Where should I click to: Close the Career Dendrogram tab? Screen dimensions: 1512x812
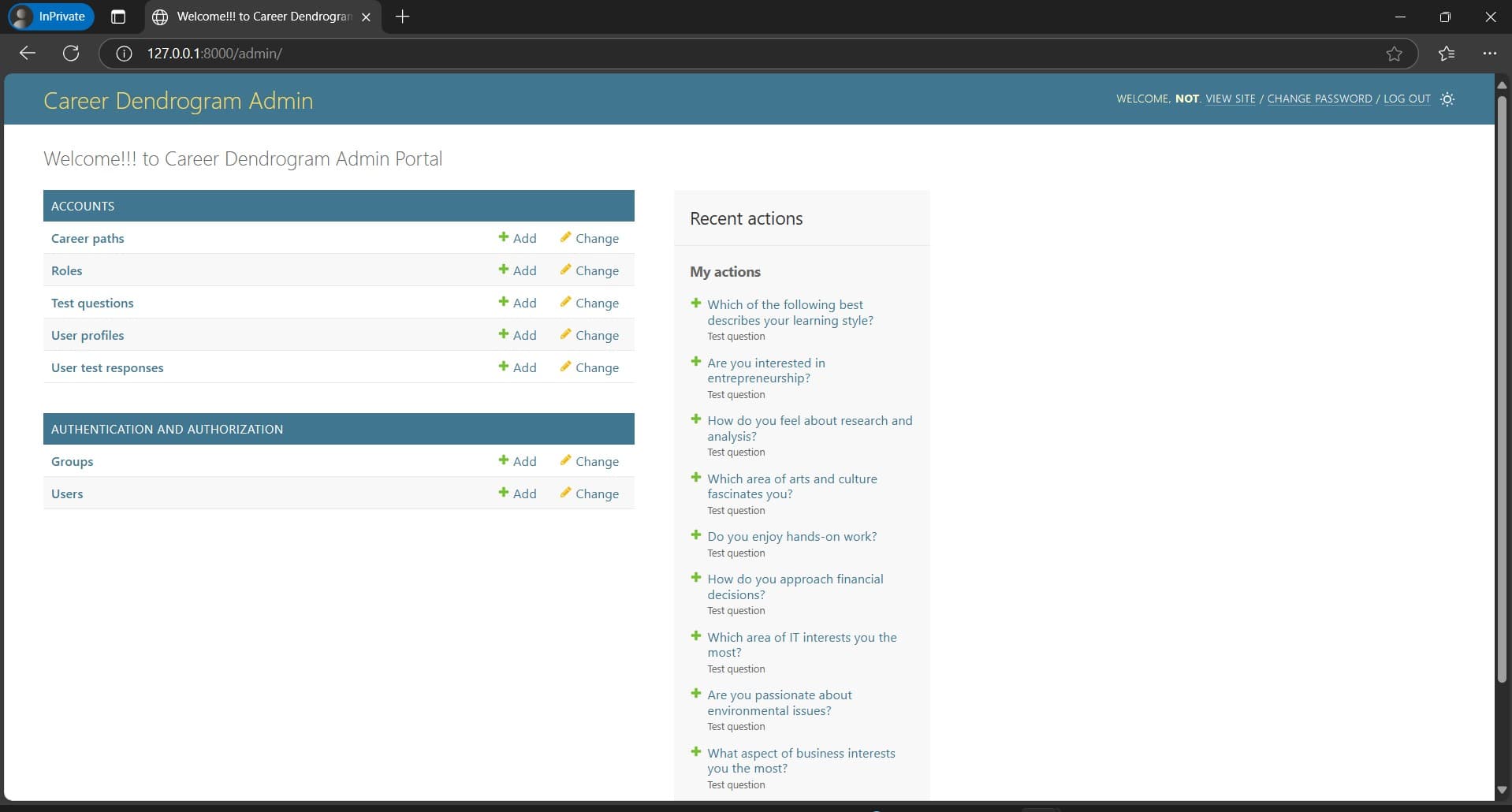[366, 17]
